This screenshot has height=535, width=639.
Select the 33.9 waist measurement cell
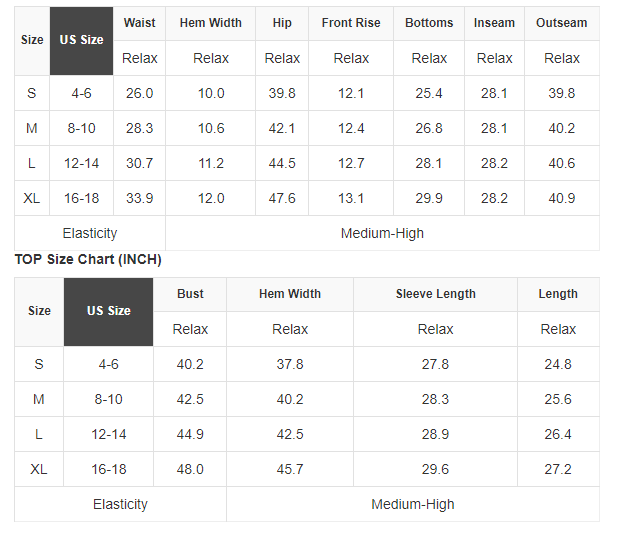pyautogui.click(x=140, y=198)
